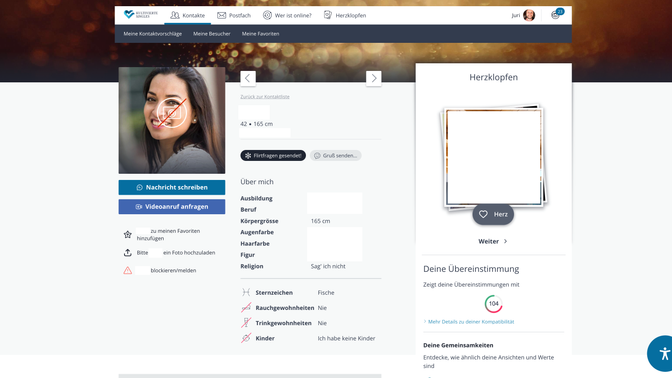Click the Trinkgewohnheiten glass icon
This screenshot has height=378, width=672.
click(246, 323)
